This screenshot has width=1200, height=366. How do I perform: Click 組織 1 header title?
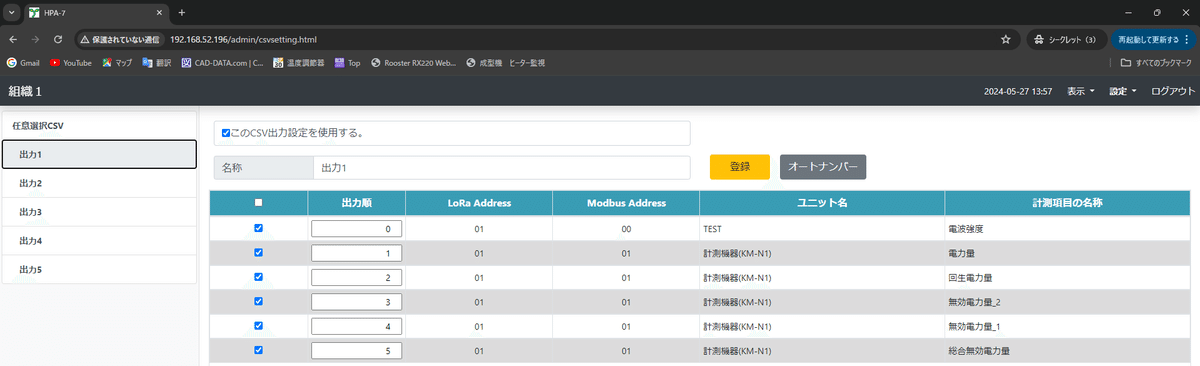pos(25,91)
